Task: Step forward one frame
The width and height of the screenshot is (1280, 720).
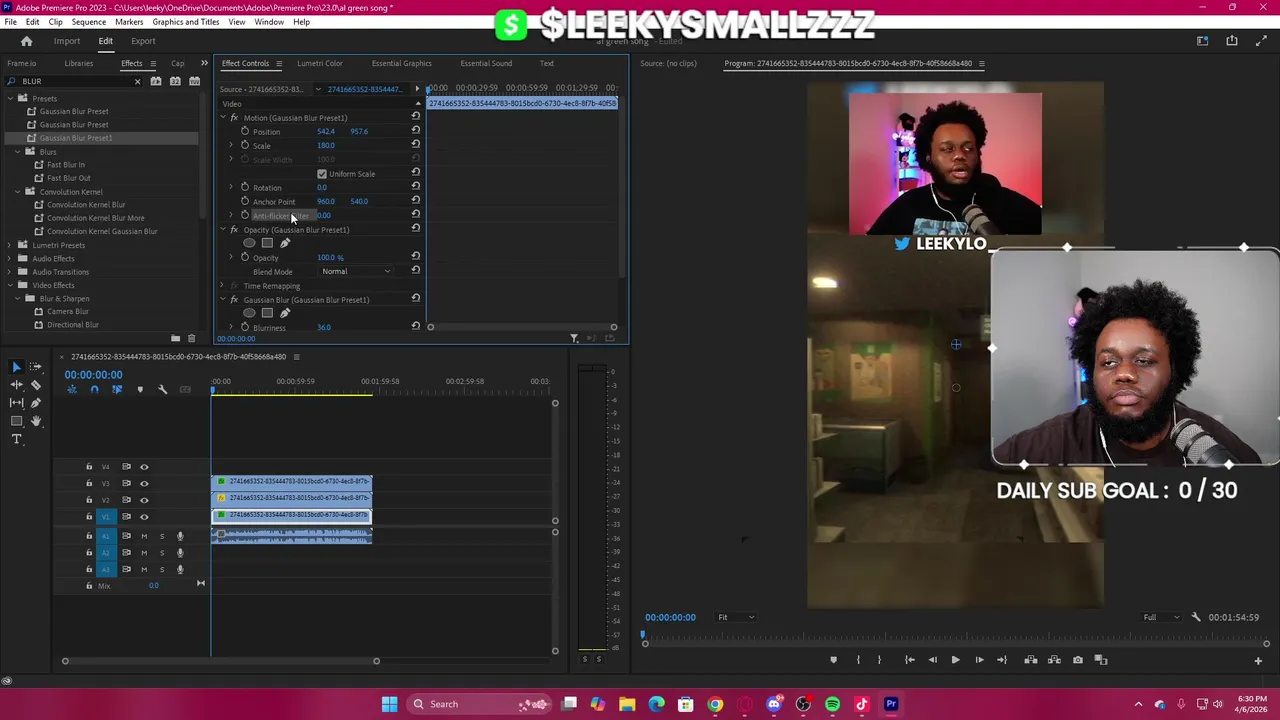Action: pyautogui.click(x=979, y=660)
